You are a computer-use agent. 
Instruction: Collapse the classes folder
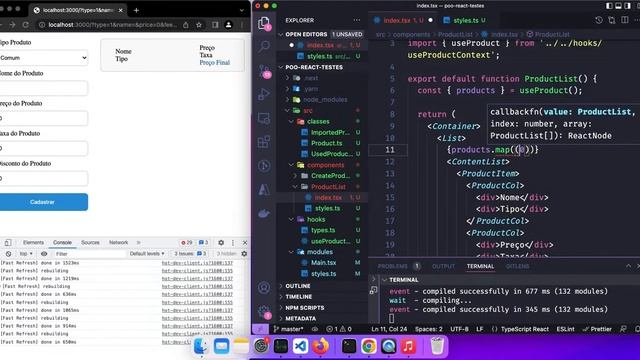(318, 122)
